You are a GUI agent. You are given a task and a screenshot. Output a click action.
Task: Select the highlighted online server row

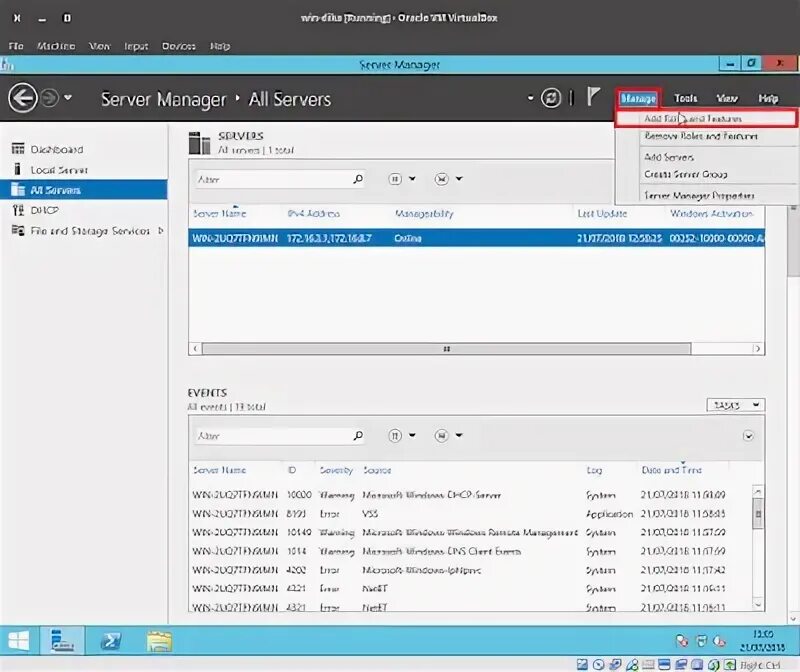coord(476,238)
